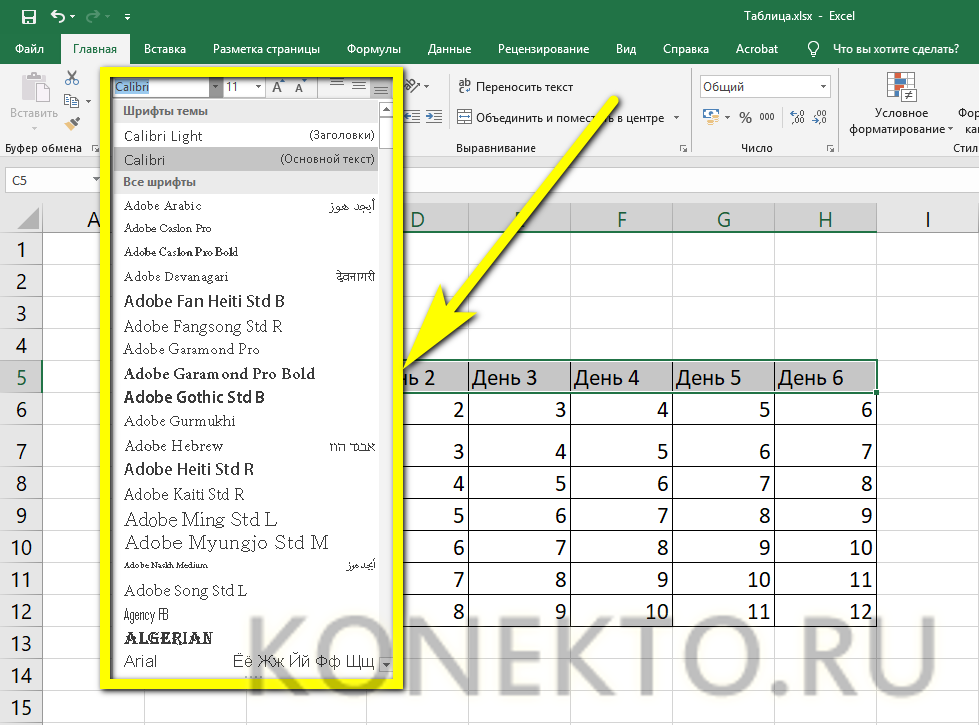Click the Undo arrow icon

click(59, 17)
